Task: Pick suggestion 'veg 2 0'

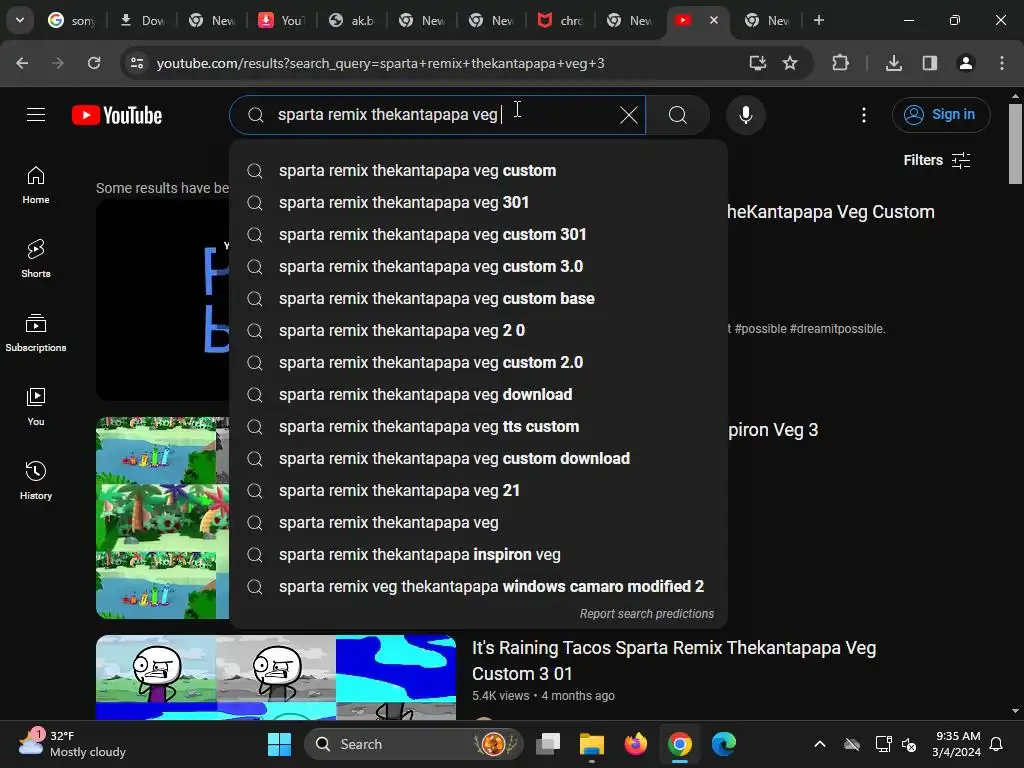Action: pyautogui.click(x=478, y=330)
